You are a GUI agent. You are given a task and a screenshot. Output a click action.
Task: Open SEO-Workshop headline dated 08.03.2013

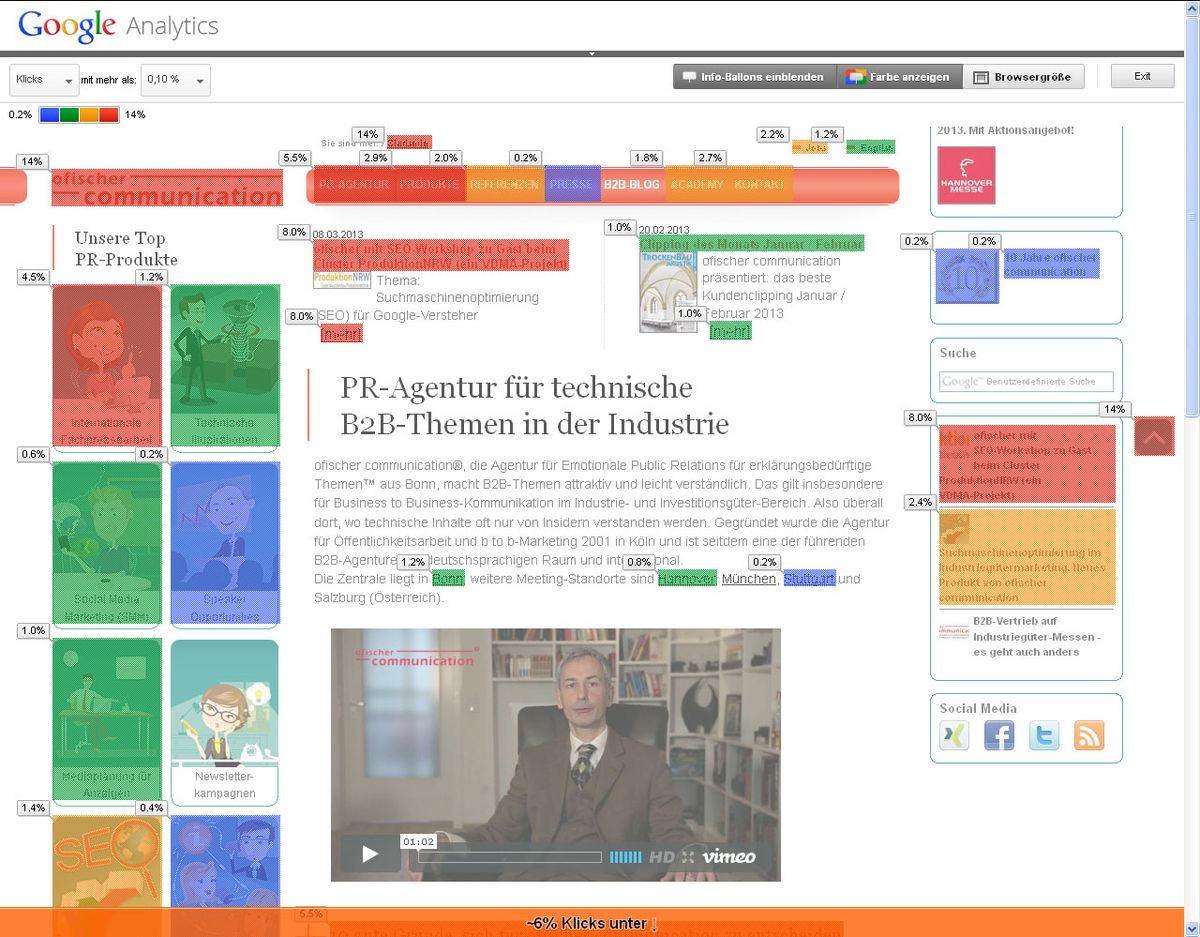[441, 255]
